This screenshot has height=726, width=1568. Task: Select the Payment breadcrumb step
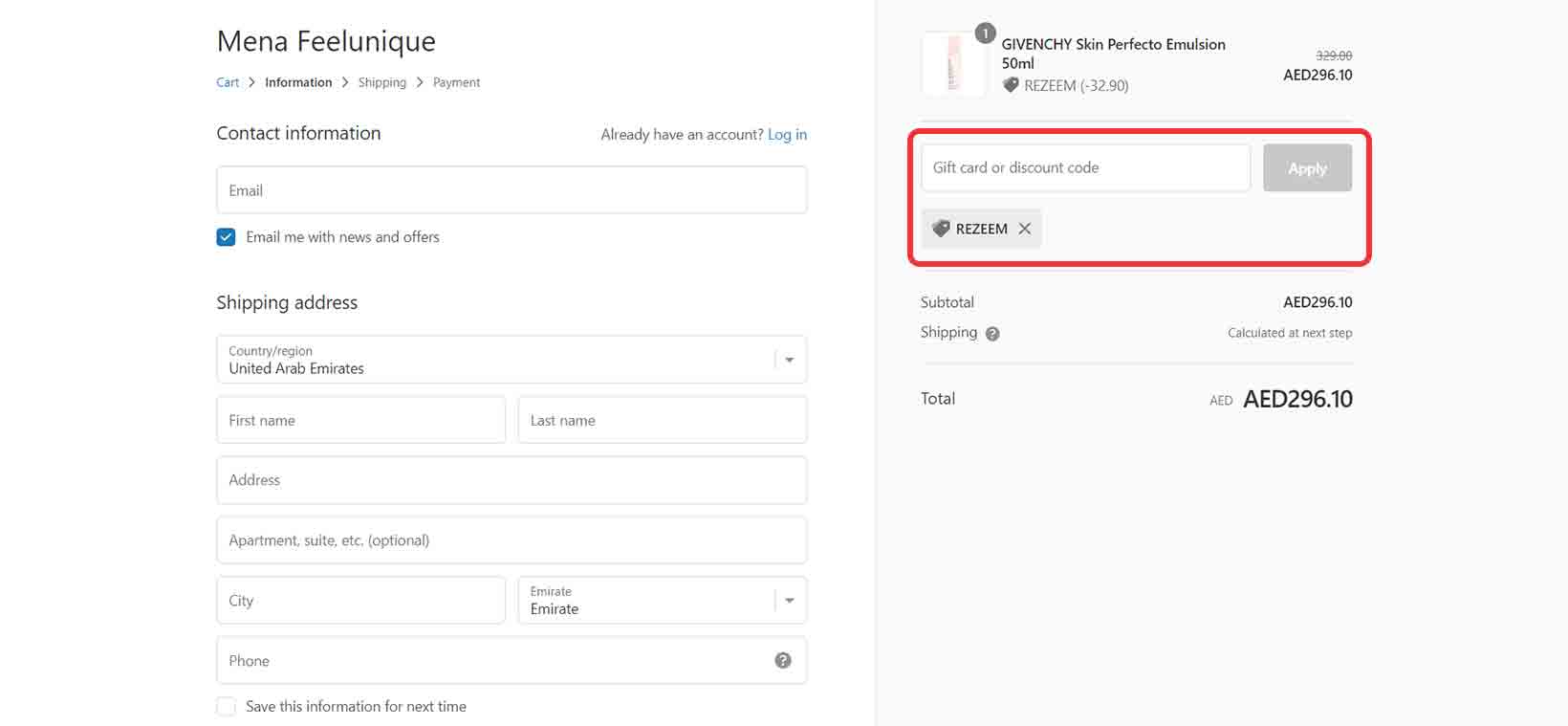pos(456,82)
